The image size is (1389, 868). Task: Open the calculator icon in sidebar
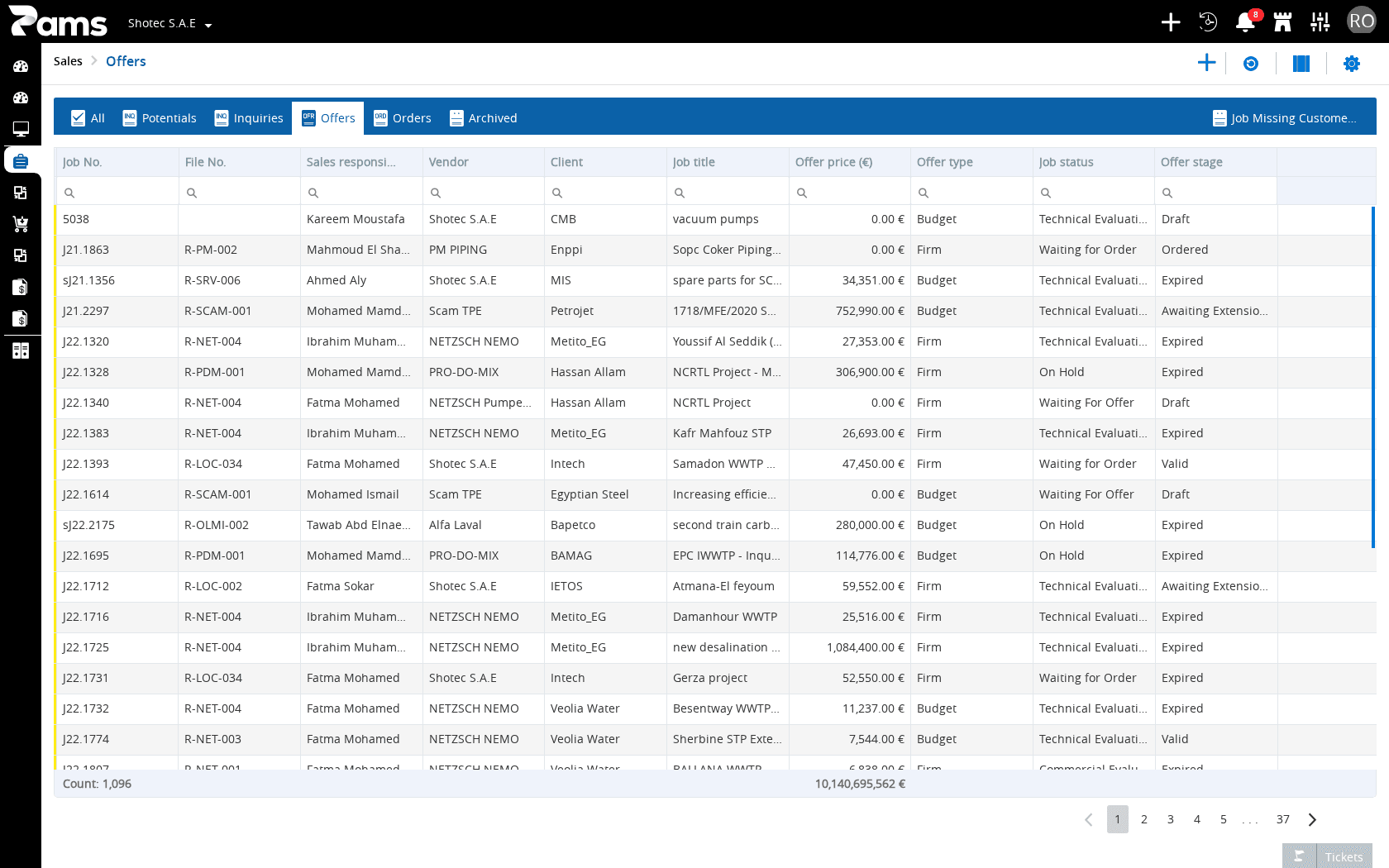pos(21,351)
